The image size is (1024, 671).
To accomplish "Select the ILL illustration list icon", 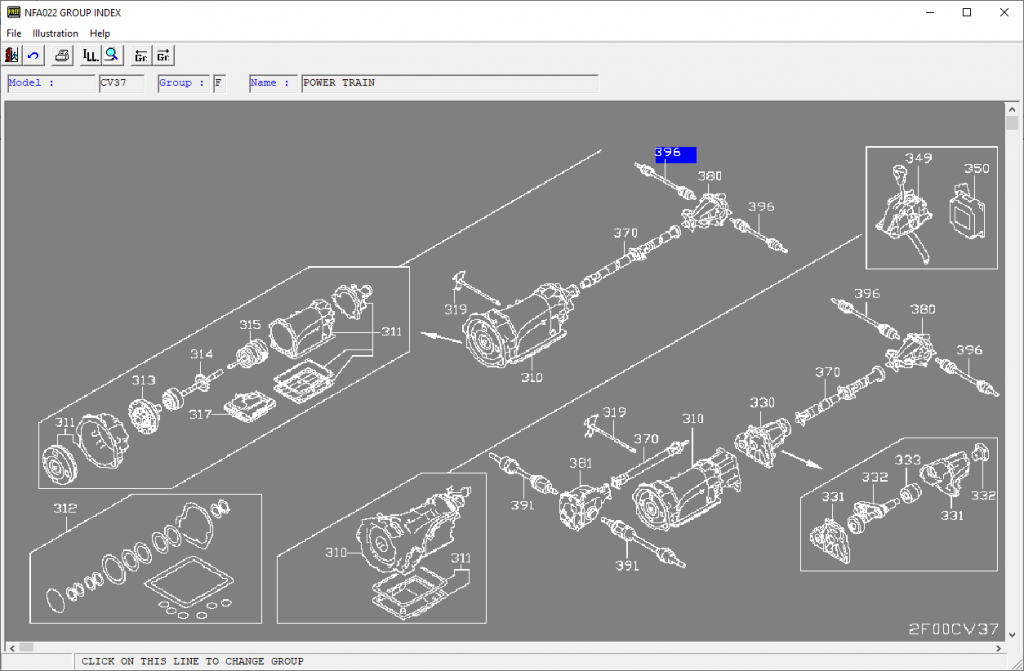I will click(x=91, y=55).
